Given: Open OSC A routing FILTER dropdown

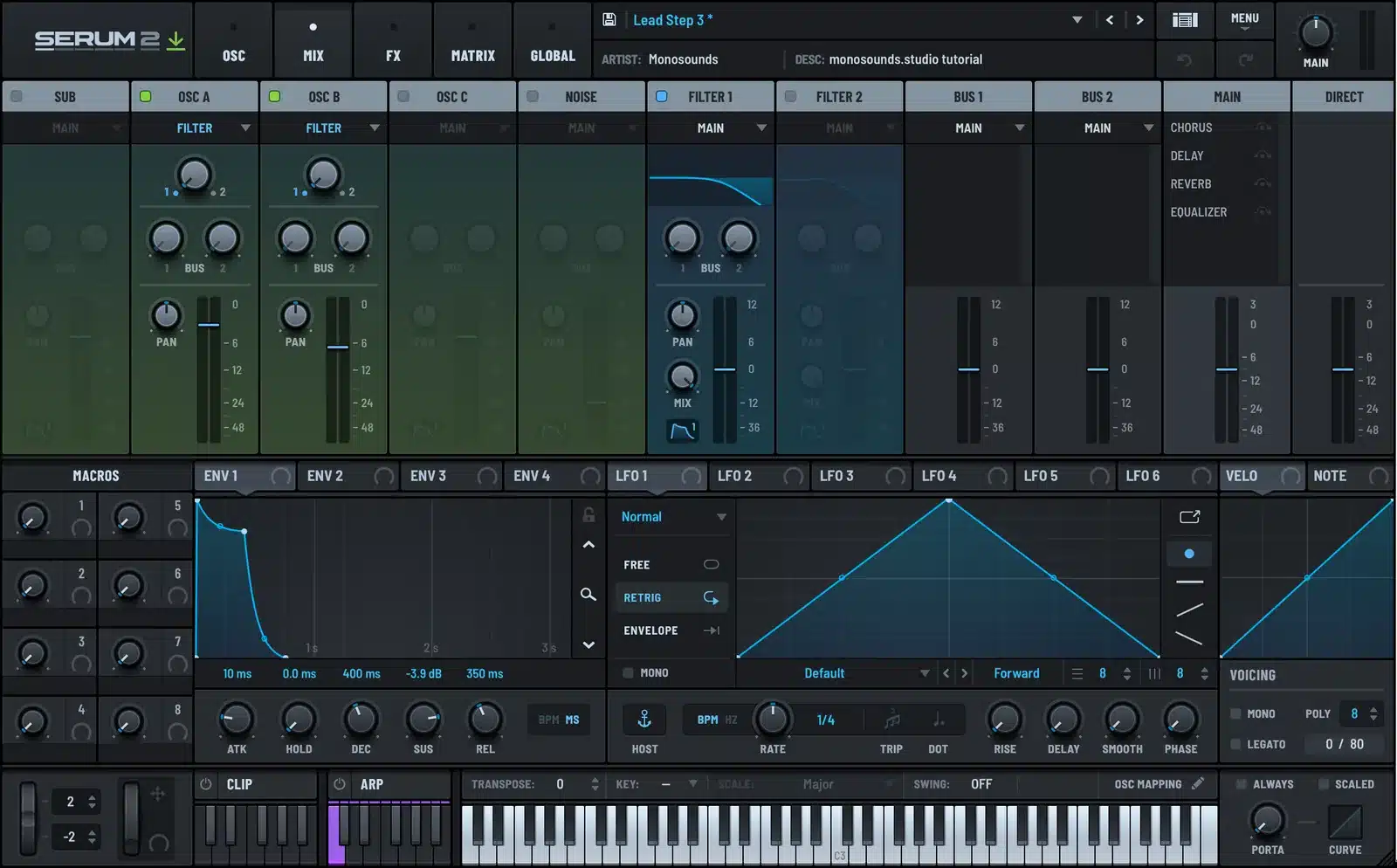Looking at the screenshot, I should (194, 128).
